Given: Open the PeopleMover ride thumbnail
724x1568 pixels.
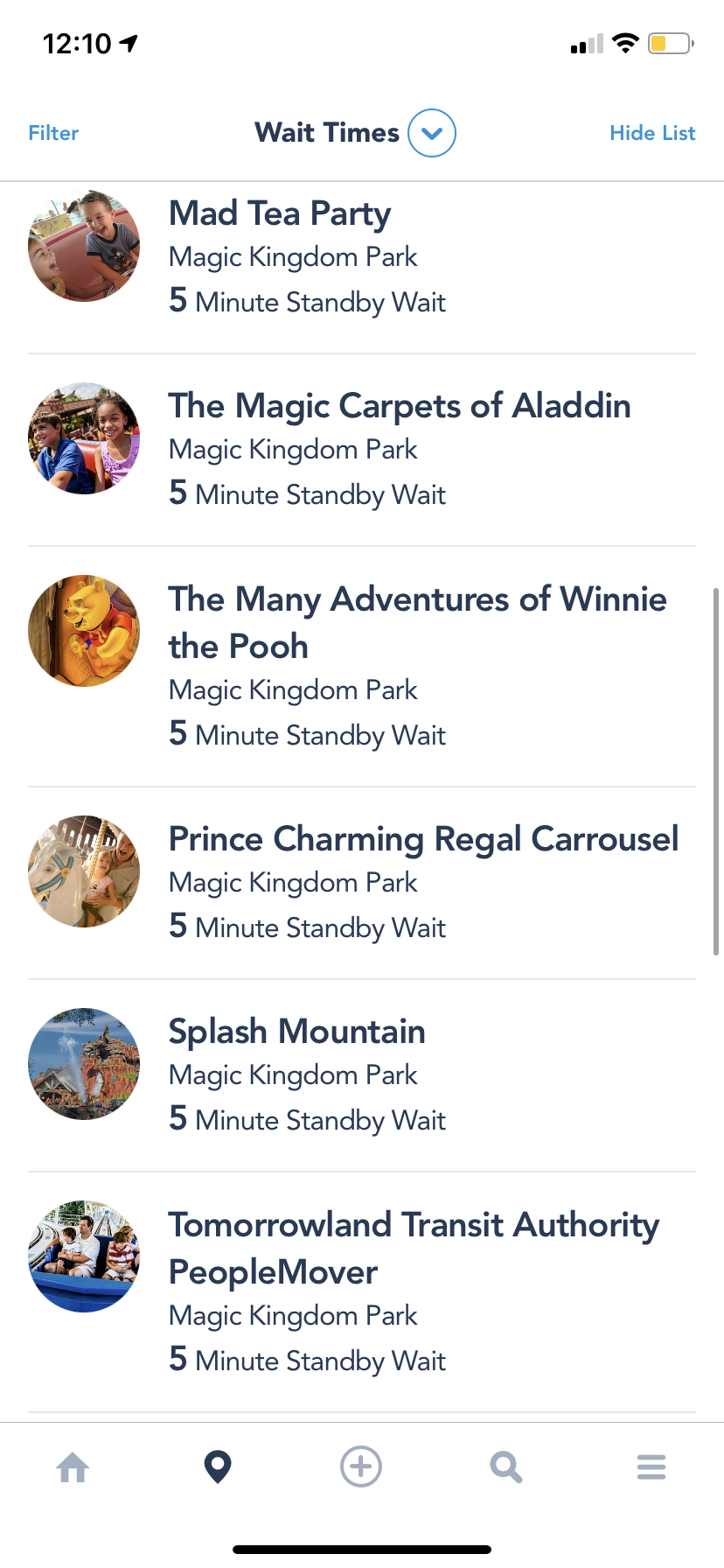Looking at the screenshot, I should 84,1256.
